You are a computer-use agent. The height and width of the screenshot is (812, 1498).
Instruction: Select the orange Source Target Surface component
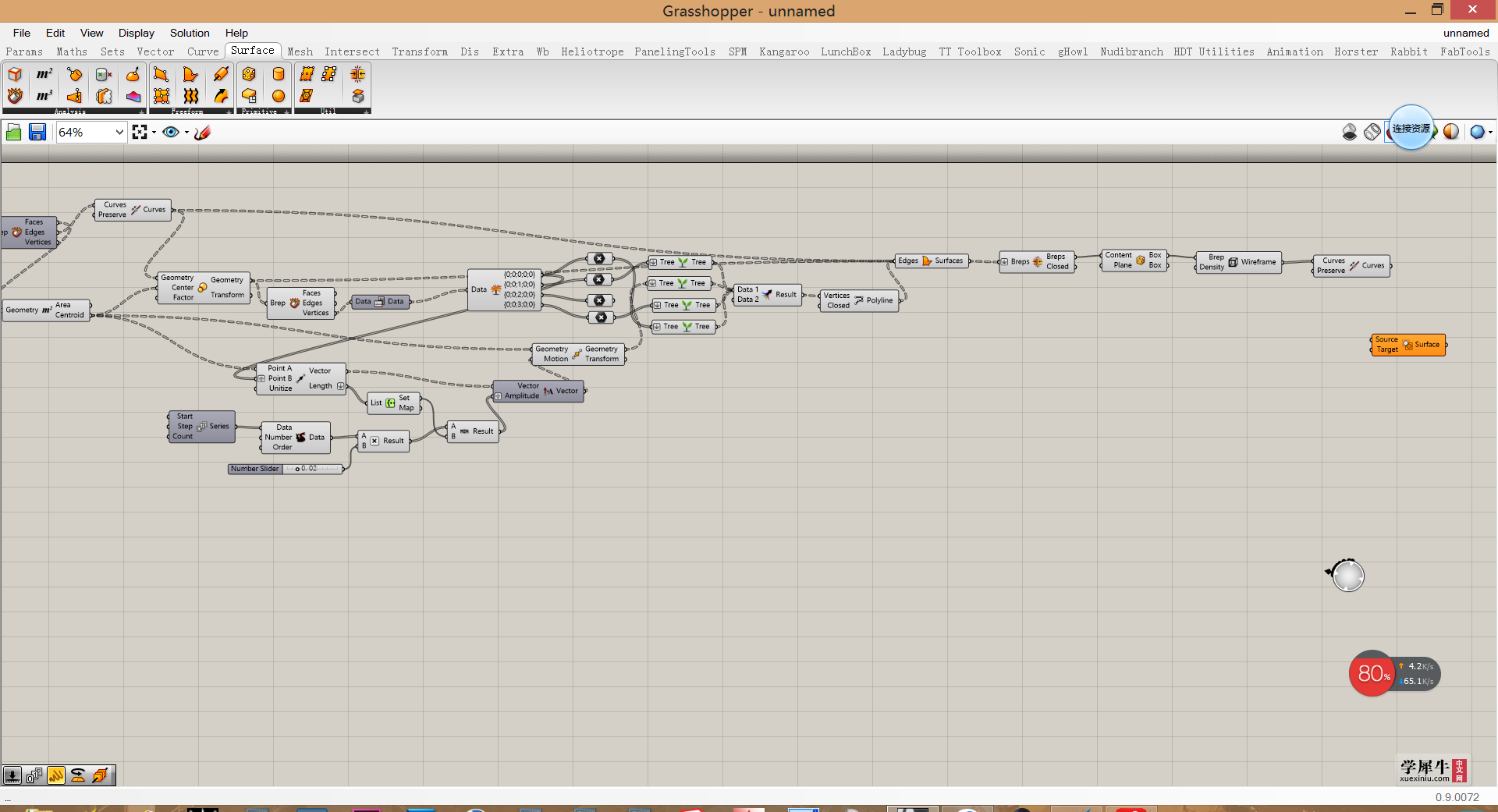click(1408, 345)
